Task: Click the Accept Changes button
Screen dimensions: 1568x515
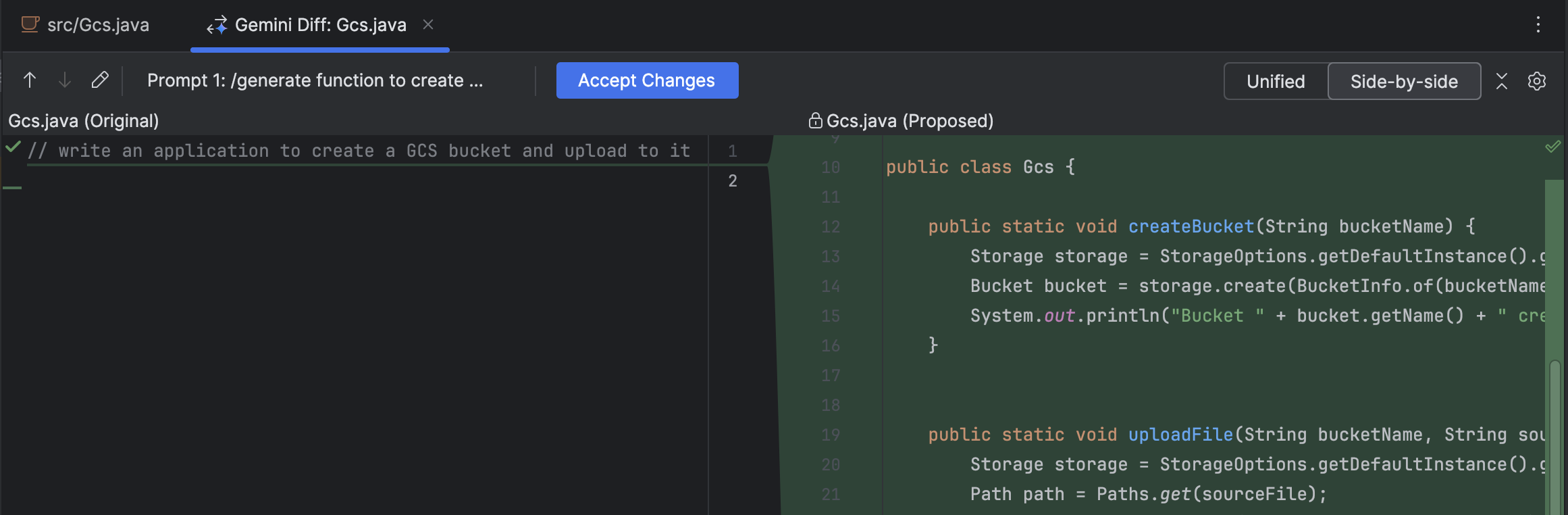Action: click(x=646, y=80)
